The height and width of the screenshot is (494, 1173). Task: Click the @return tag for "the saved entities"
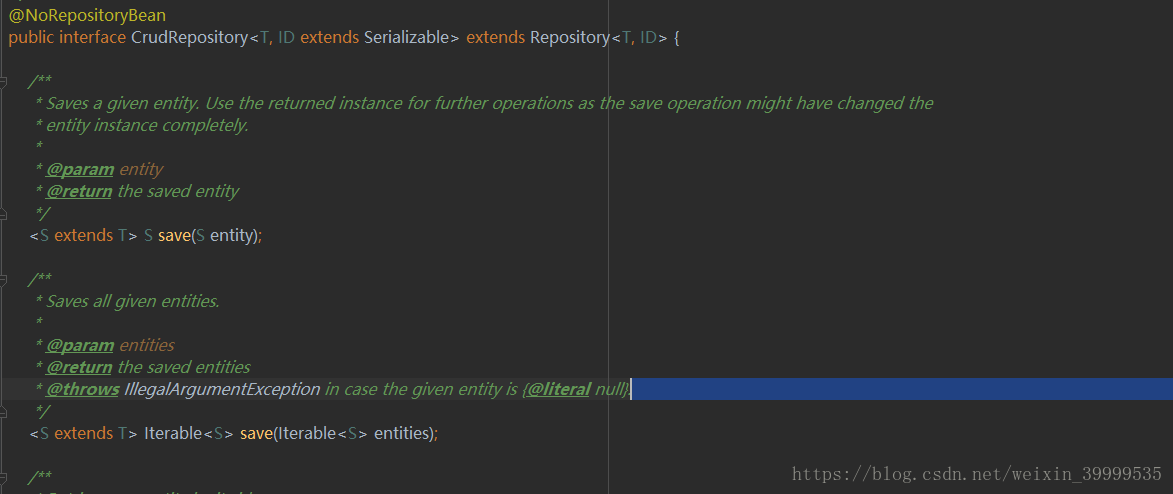coord(79,367)
